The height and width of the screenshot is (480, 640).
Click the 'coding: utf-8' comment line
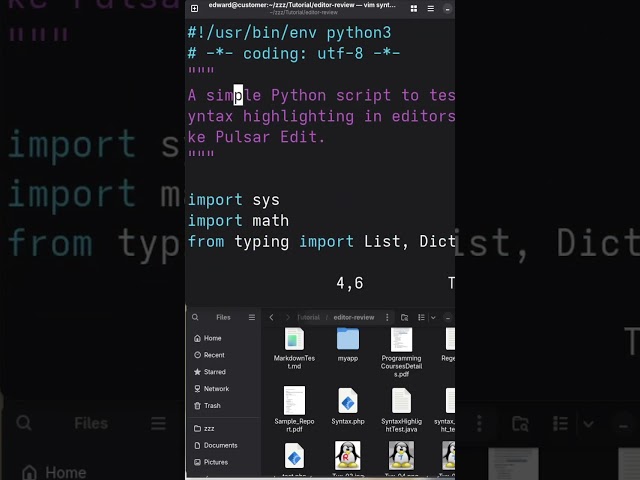(x=294, y=53)
